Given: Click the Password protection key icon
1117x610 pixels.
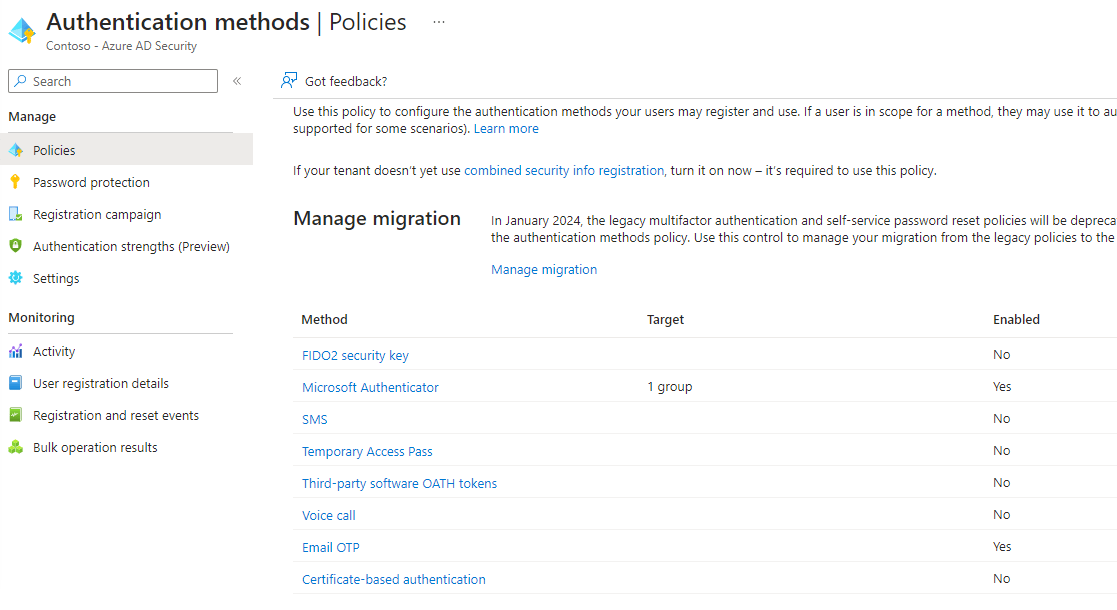Looking at the screenshot, I should (15, 182).
